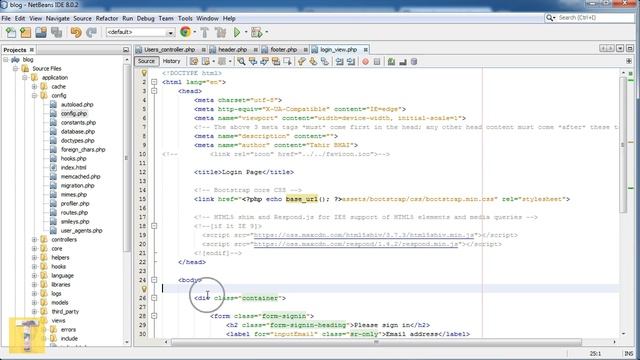Screen dimensions: 640x360
Task: Click the Chrome browser icon in toolbar
Action: click(185, 32)
